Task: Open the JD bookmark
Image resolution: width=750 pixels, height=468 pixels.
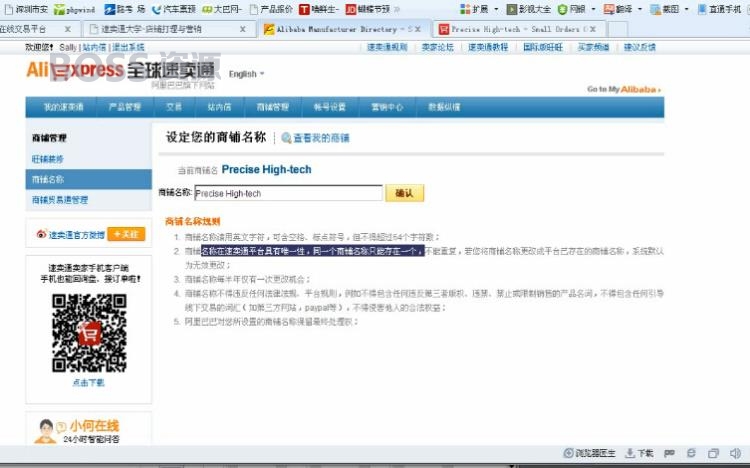Action: click(x=367, y=9)
